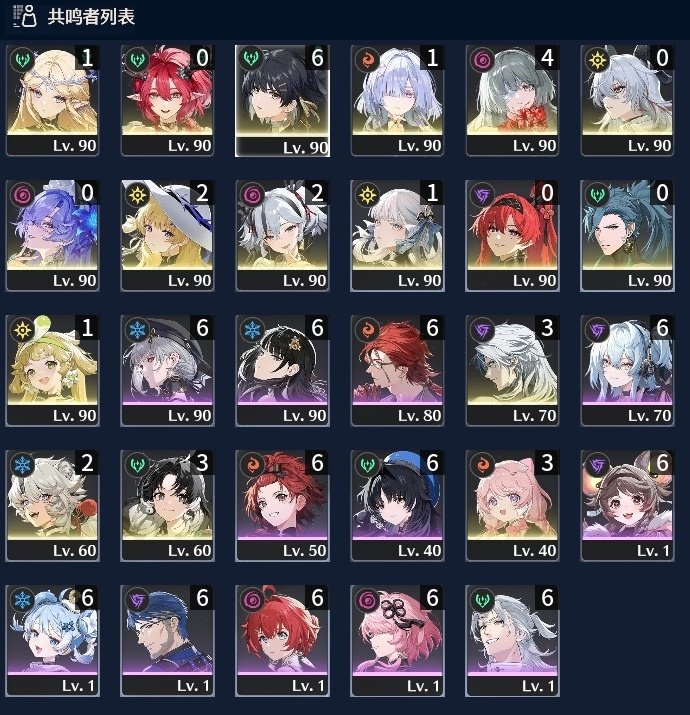Click the snowflake icon on blue-bun-haired Lv. 1 card

23,600
